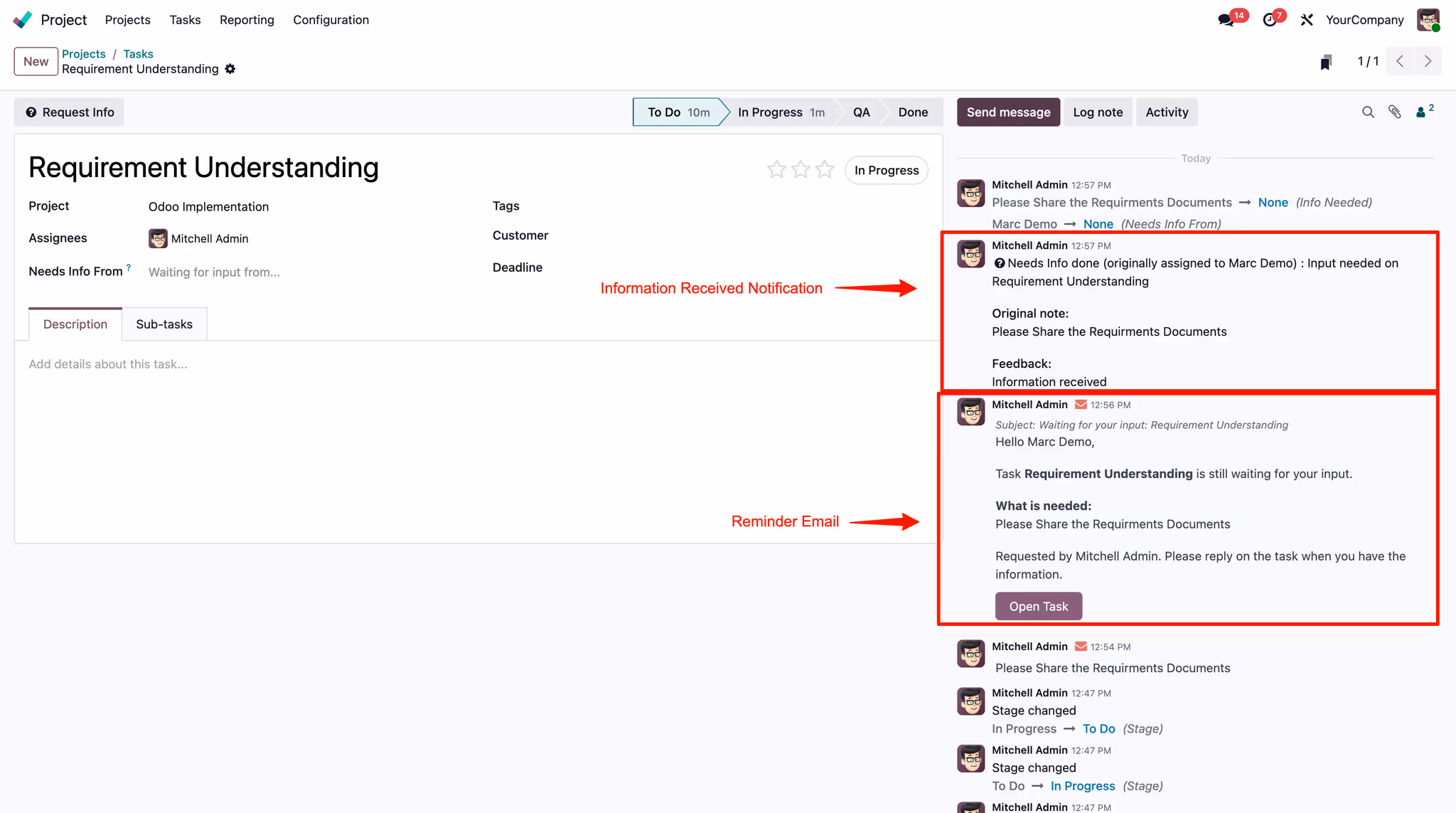The width and height of the screenshot is (1456, 813).
Task: Set stage to QA in status bar
Action: (x=861, y=112)
